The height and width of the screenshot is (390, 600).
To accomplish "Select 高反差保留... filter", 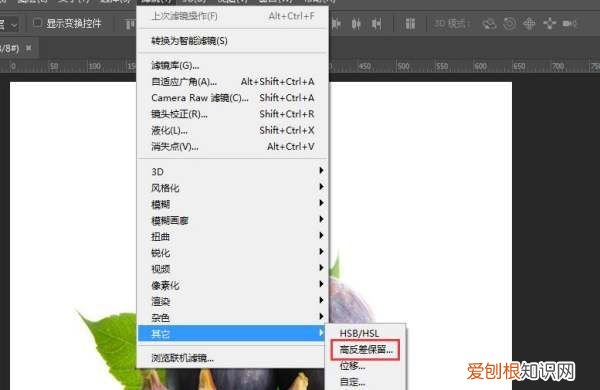I will 365,349.
